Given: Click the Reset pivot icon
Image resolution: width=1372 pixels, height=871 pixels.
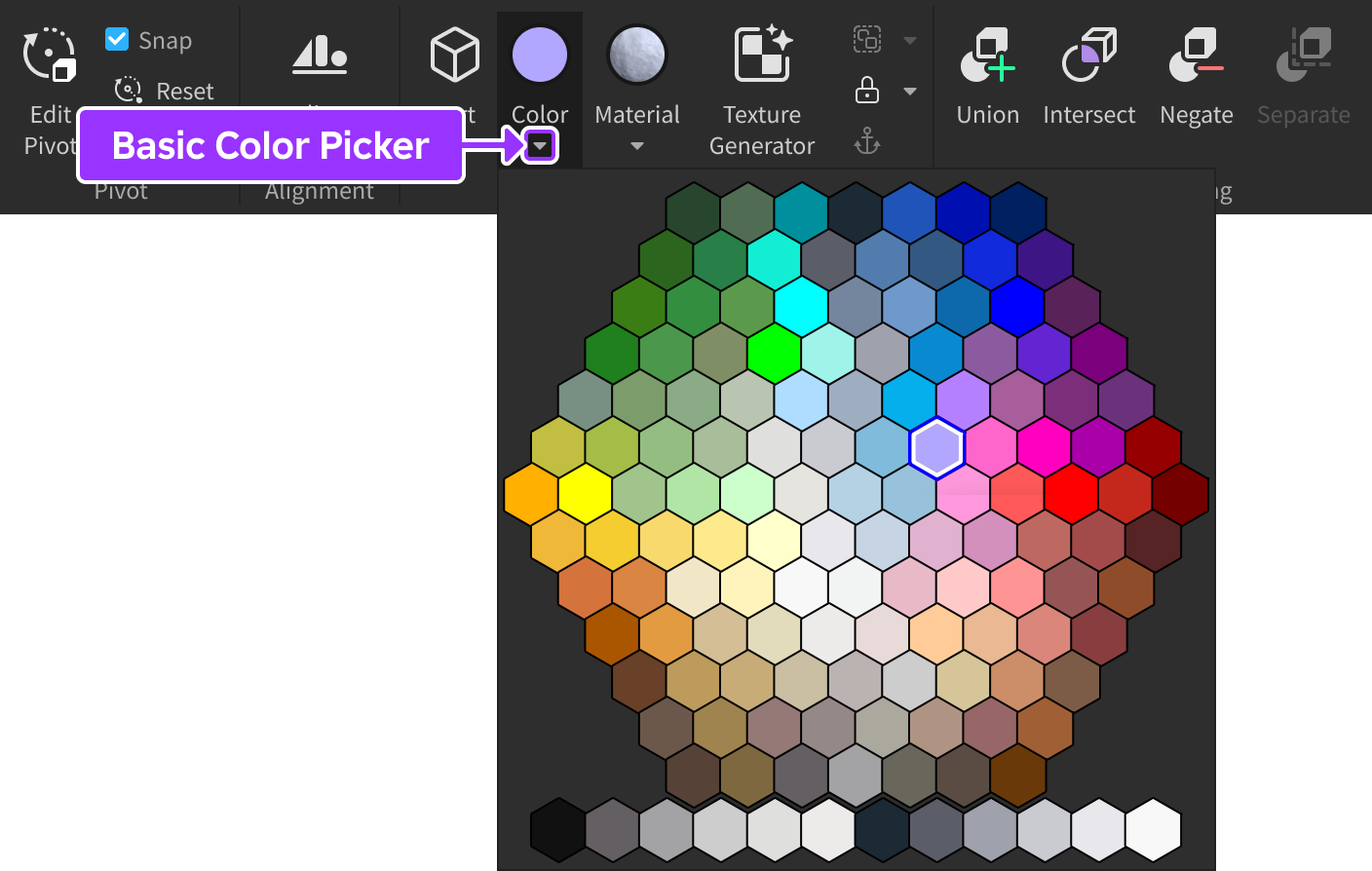Looking at the screenshot, I should (127, 90).
